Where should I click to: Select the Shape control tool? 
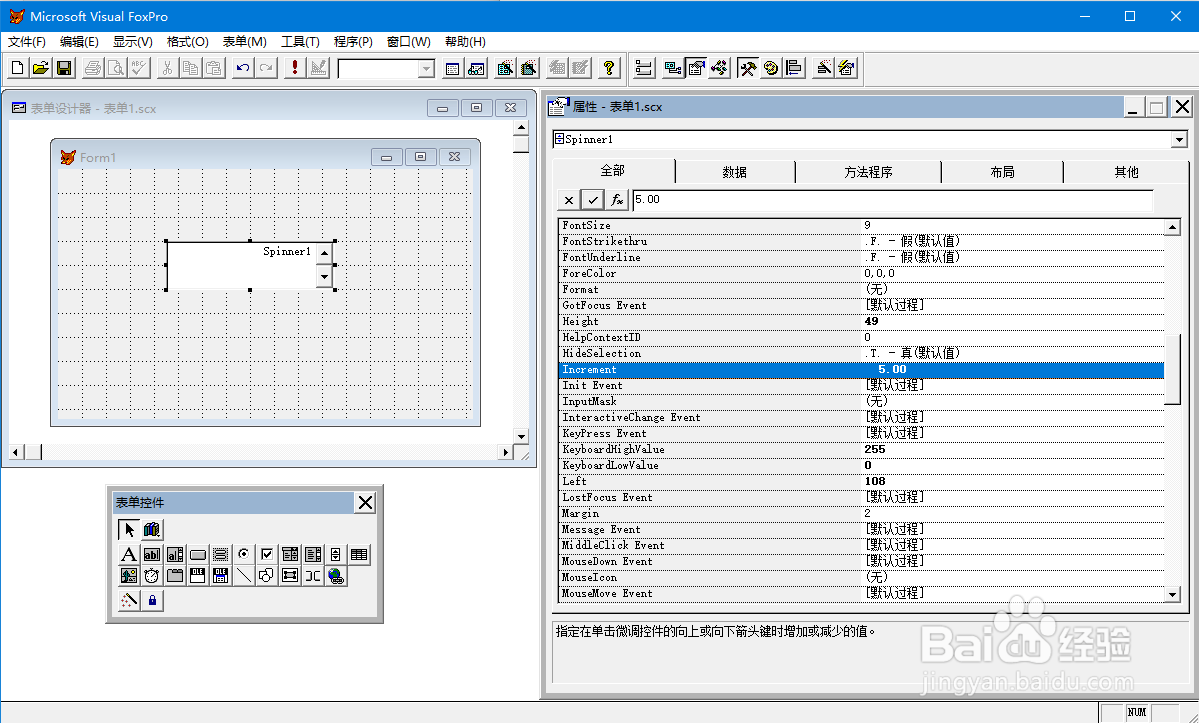click(x=267, y=575)
